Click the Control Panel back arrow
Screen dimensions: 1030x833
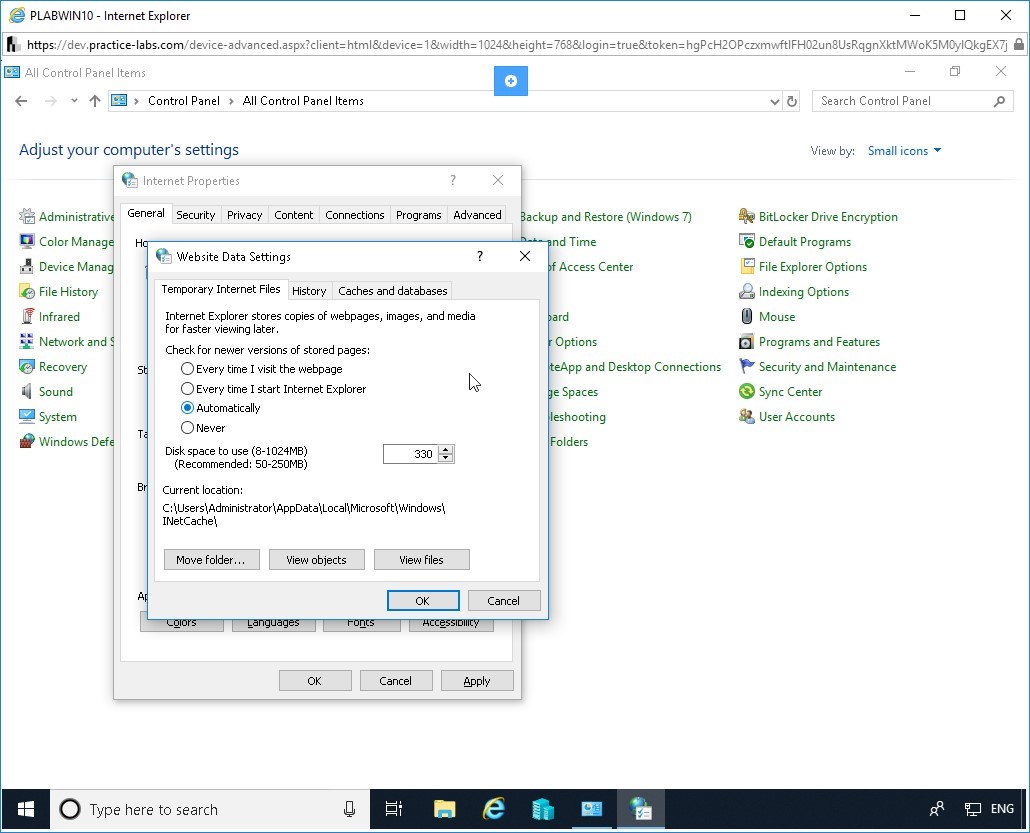(x=21, y=101)
